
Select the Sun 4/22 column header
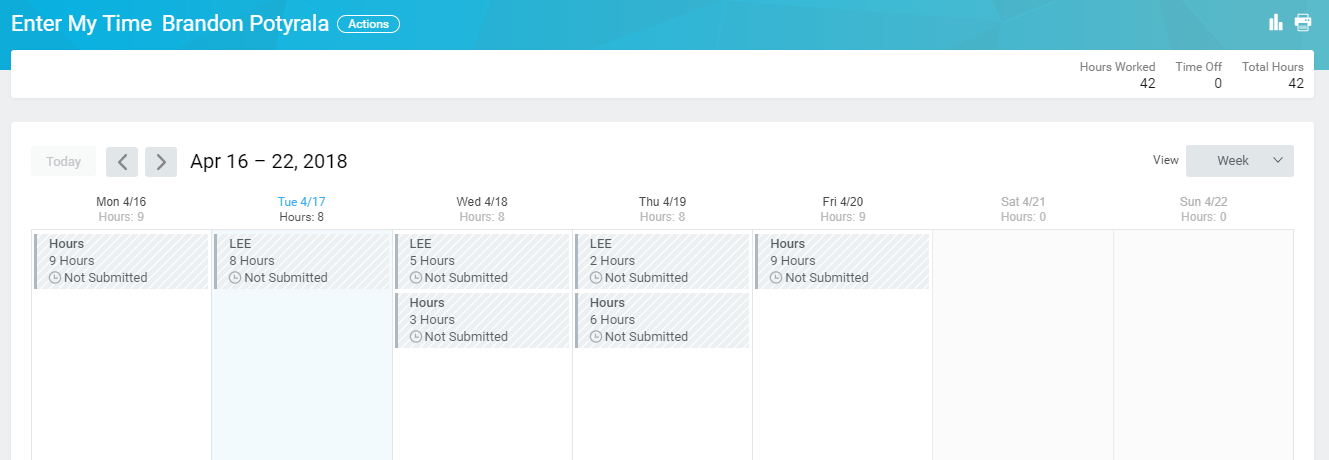pyautogui.click(x=1203, y=202)
